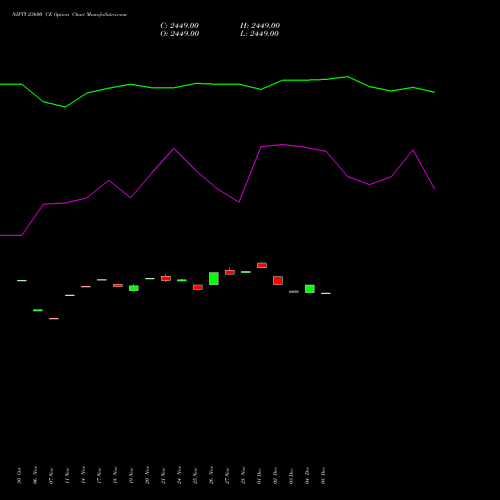Select the open value O: 2449.00
This screenshot has height=500, width=500.
pos(180,33)
